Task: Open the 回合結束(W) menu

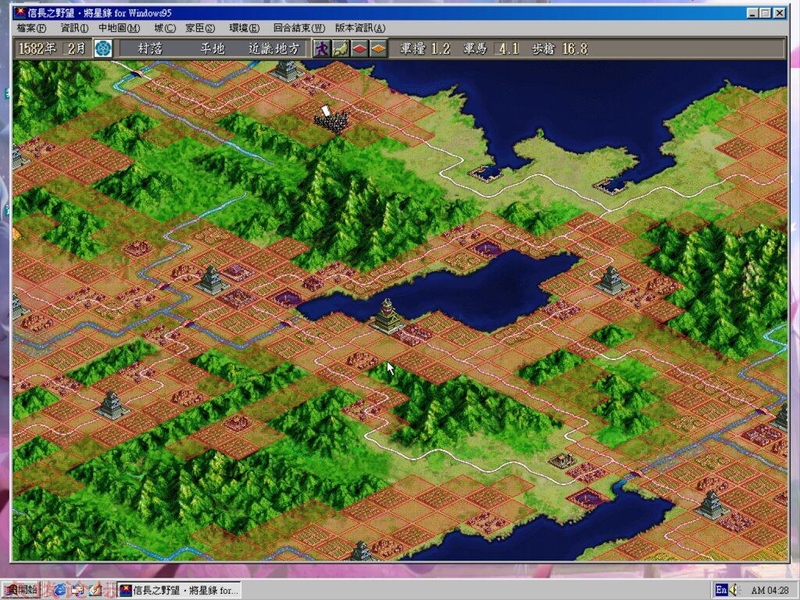Action: [x=299, y=28]
